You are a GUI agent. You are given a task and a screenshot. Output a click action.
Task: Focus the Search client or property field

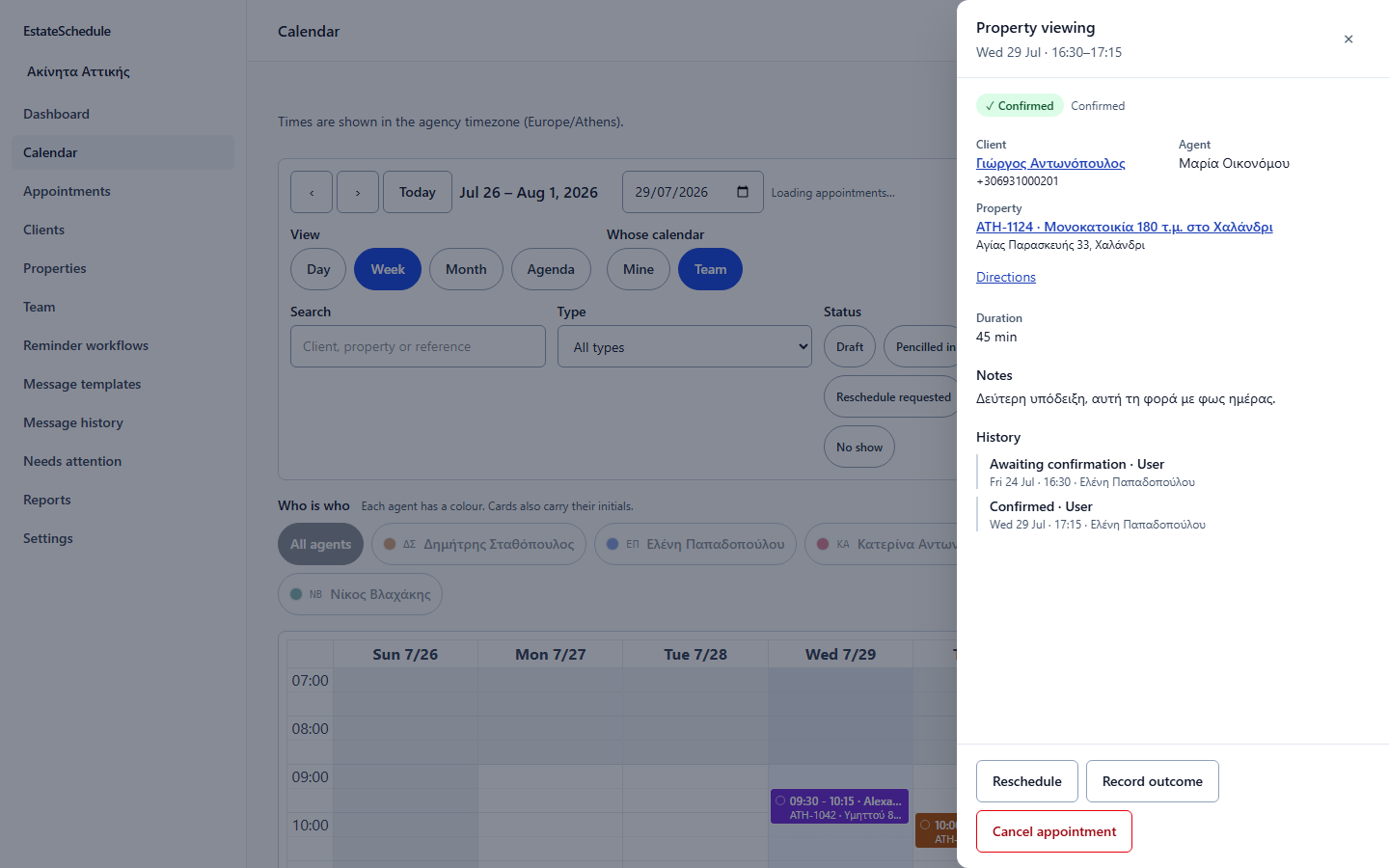[x=418, y=346]
